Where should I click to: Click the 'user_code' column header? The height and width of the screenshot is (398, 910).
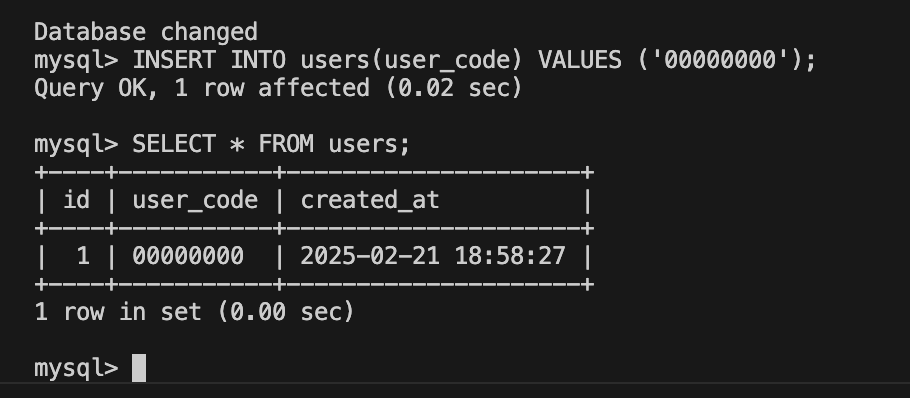[195, 201]
